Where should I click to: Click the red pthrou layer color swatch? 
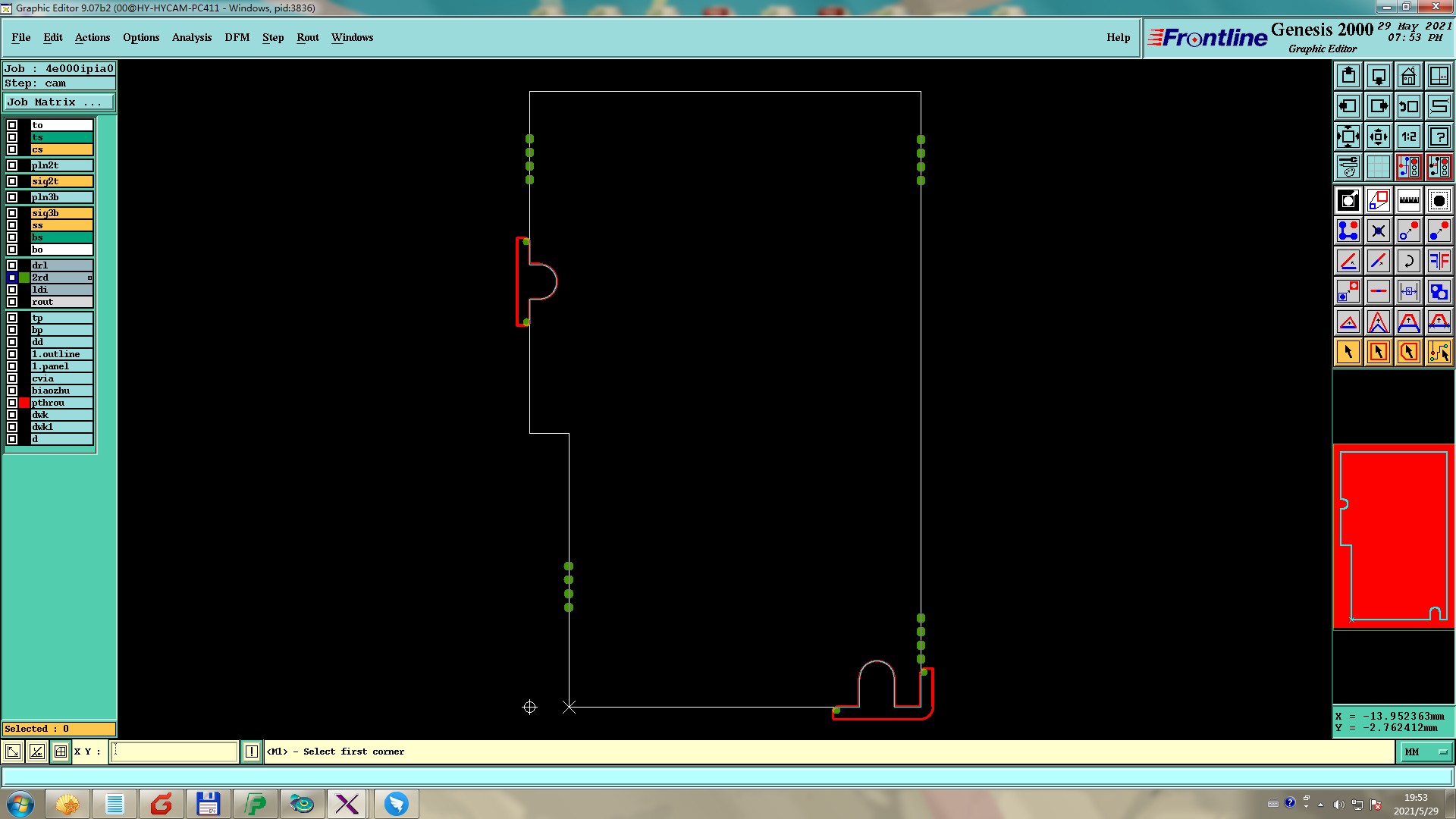pos(24,403)
